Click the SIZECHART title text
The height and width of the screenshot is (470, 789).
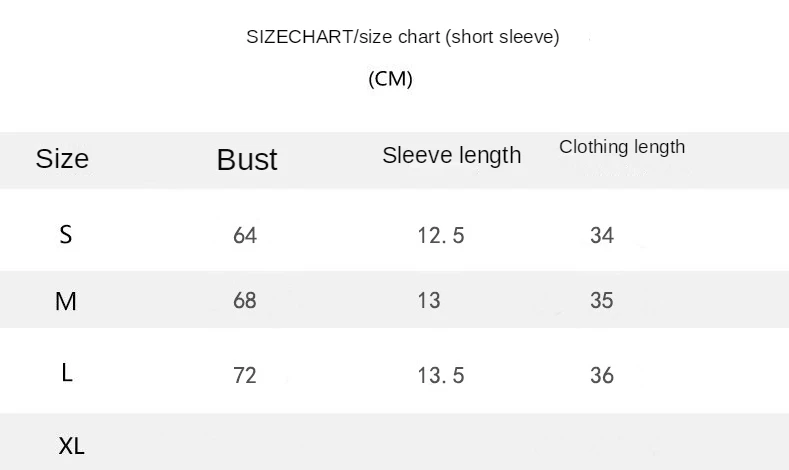click(402, 37)
